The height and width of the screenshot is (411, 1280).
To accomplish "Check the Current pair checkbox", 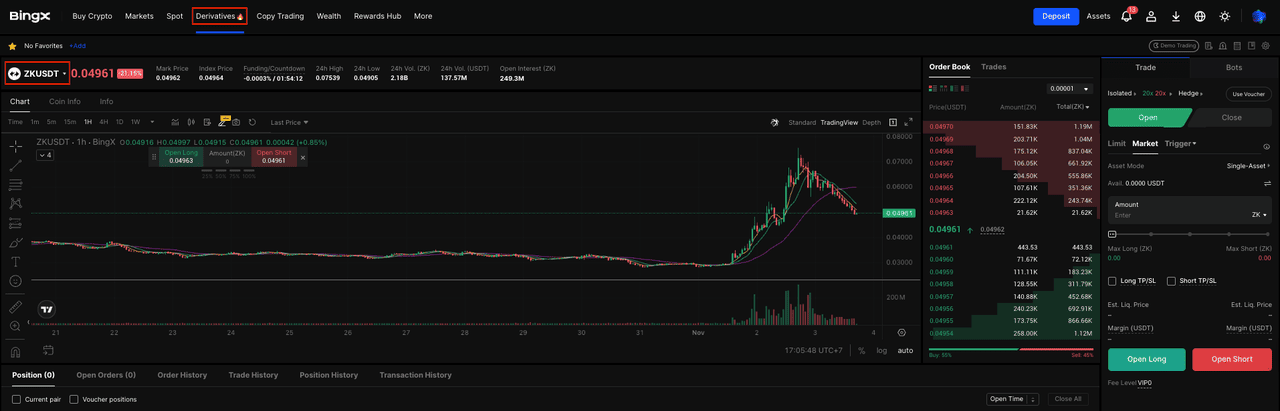I will pyautogui.click(x=16, y=399).
